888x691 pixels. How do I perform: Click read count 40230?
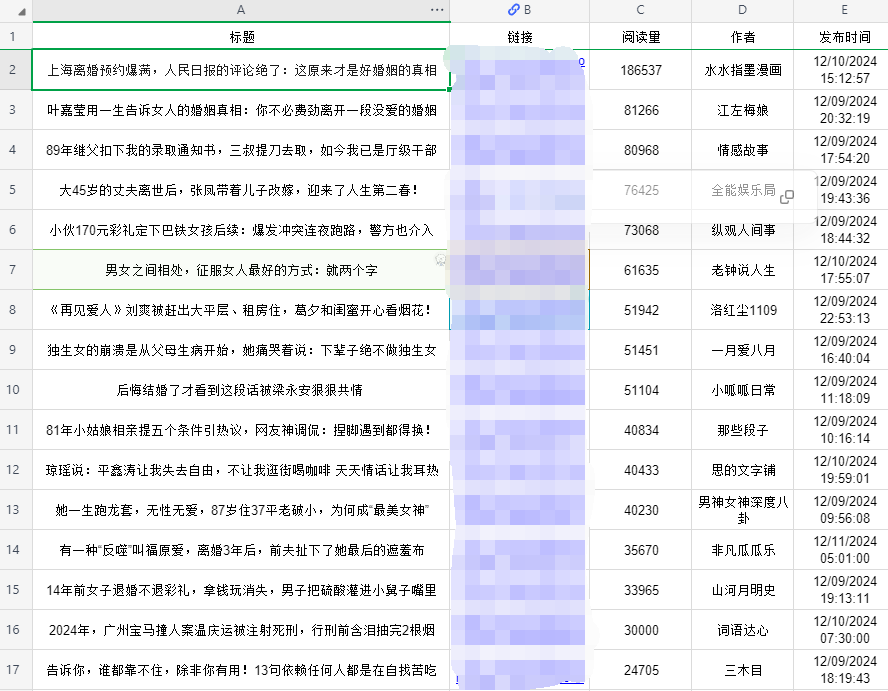click(641, 510)
